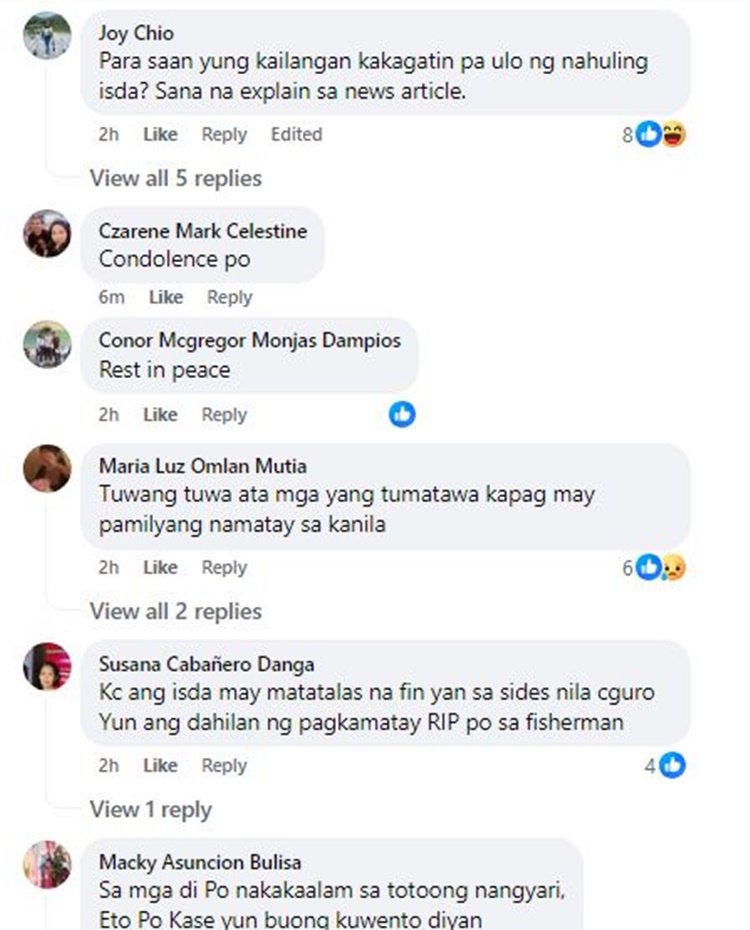Expand View all 2 replies
The height and width of the screenshot is (930, 750).
coord(176,611)
